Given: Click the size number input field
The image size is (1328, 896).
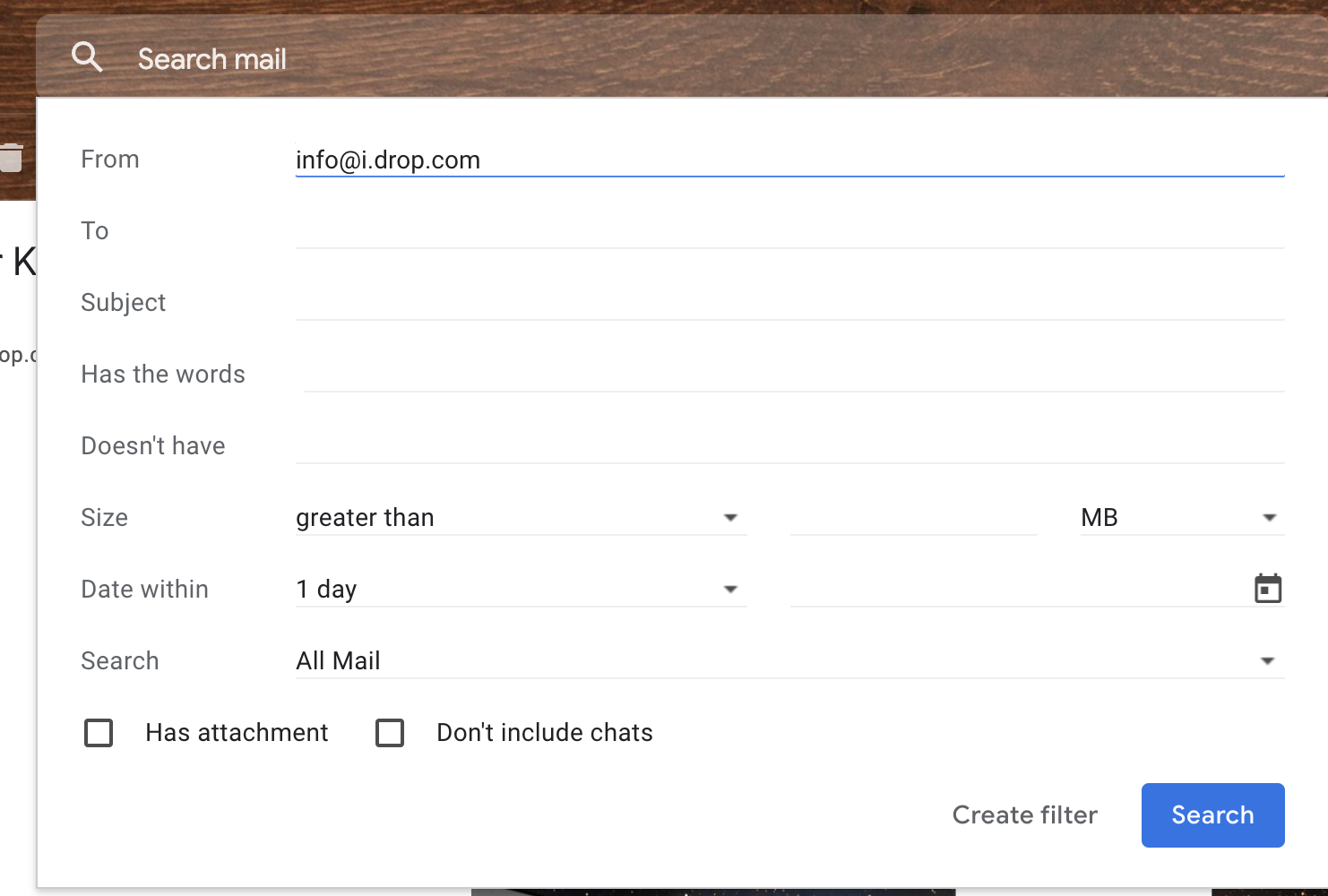Looking at the screenshot, I should pyautogui.click(x=913, y=518).
